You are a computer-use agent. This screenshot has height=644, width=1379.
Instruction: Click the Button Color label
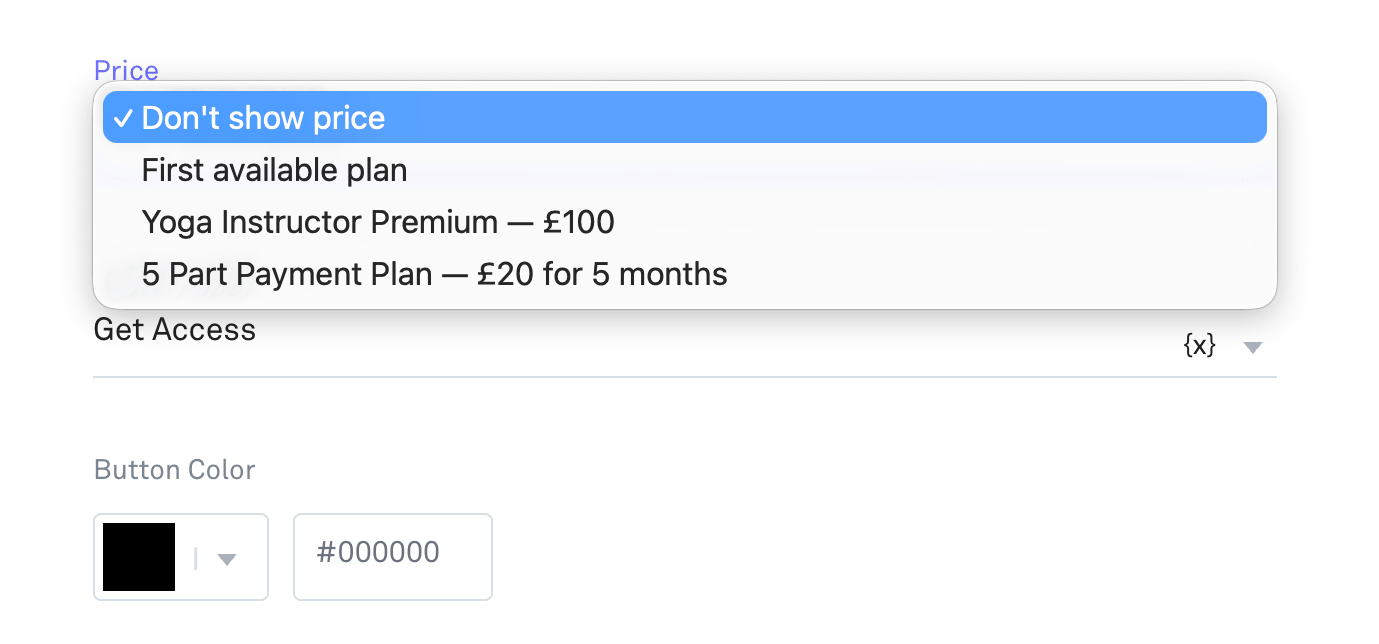175,469
